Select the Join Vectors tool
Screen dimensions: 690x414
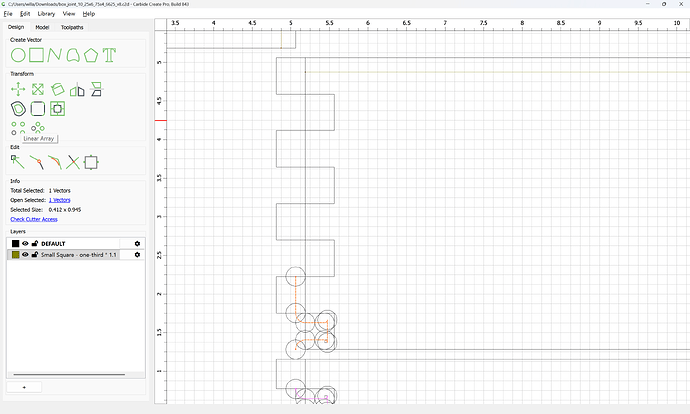click(x=37, y=162)
